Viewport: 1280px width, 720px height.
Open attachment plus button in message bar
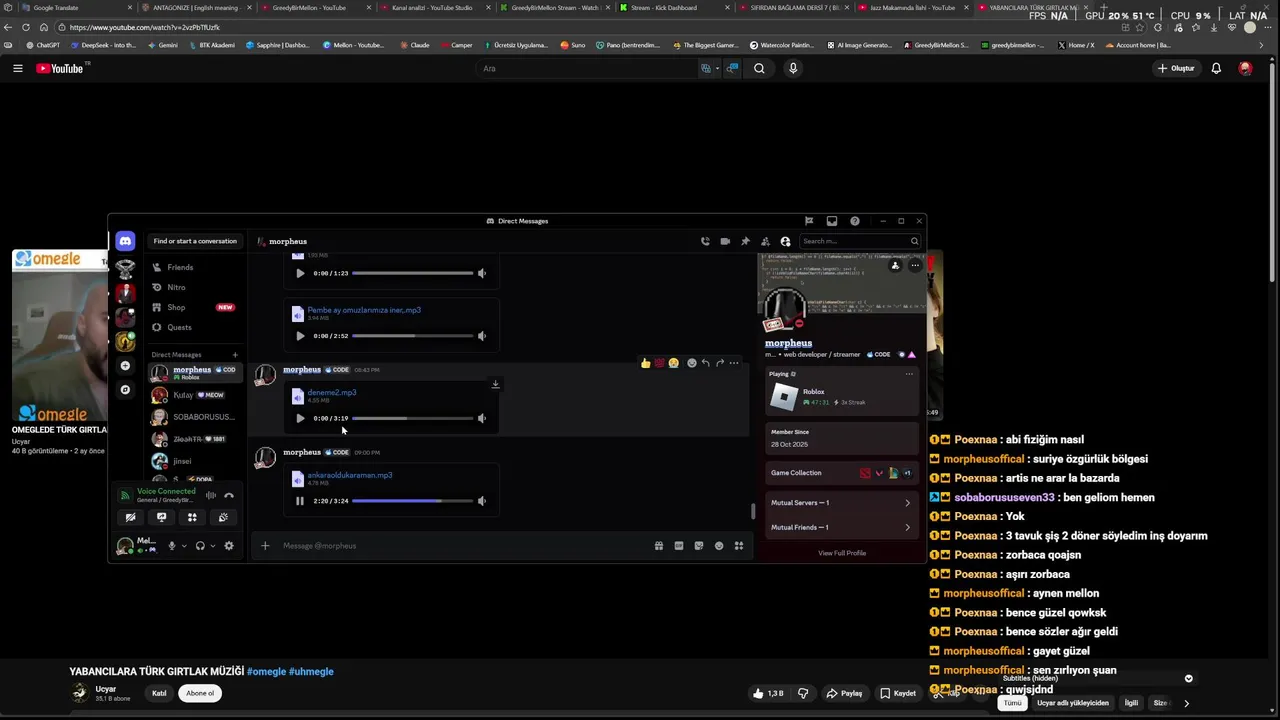point(265,546)
